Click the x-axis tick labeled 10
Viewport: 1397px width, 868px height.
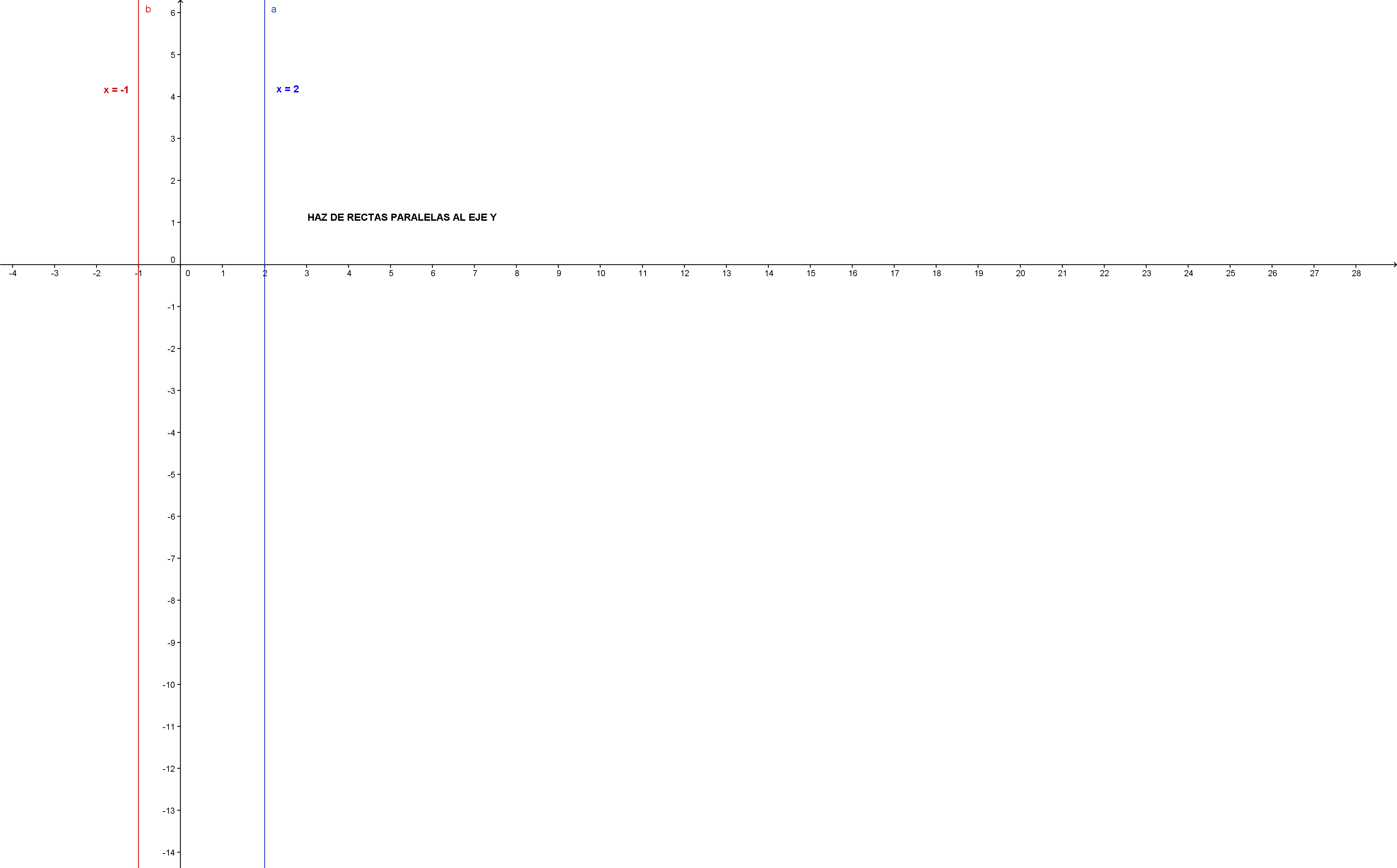pyautogui.click(x=600, y=265)
